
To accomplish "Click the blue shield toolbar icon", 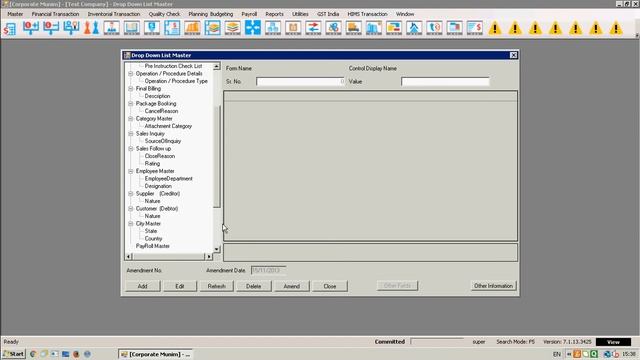I will coord(152,28).
